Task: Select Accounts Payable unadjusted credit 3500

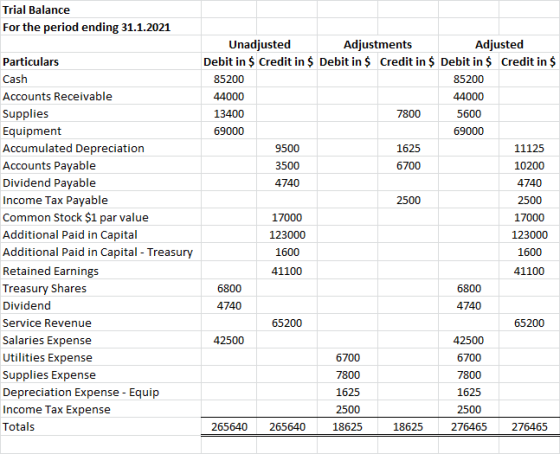Action: pyautogui.click(x=287, y=166)
